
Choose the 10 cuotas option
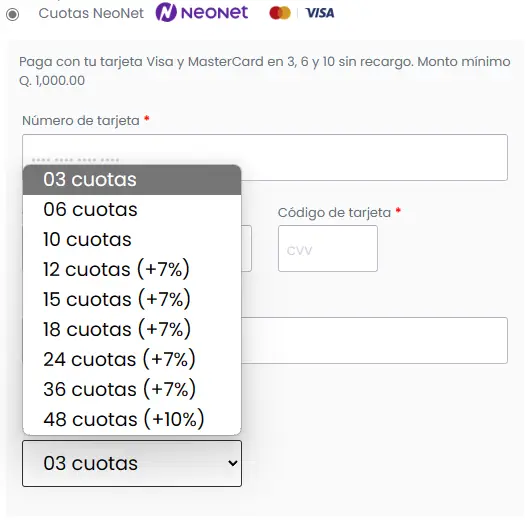pyautogui.click(x=132, y=239)
